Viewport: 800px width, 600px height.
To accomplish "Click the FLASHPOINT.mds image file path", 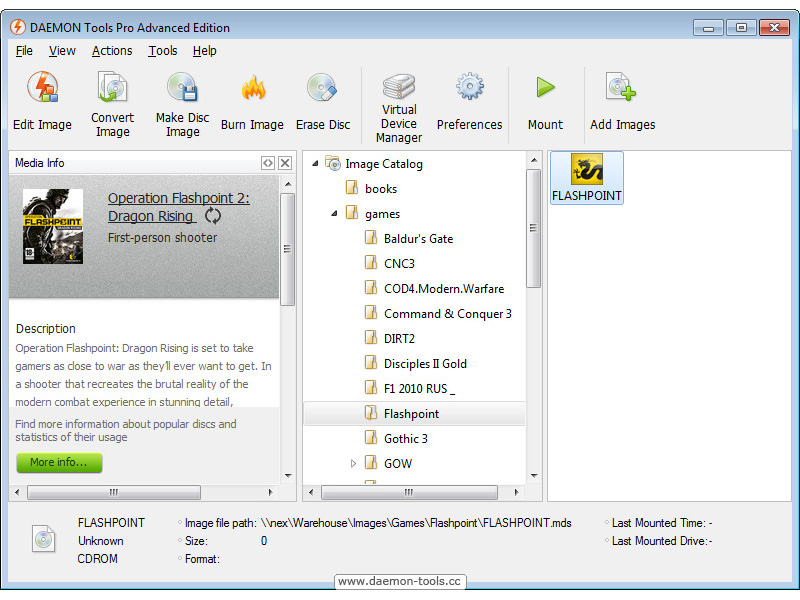I will [416, 523].
